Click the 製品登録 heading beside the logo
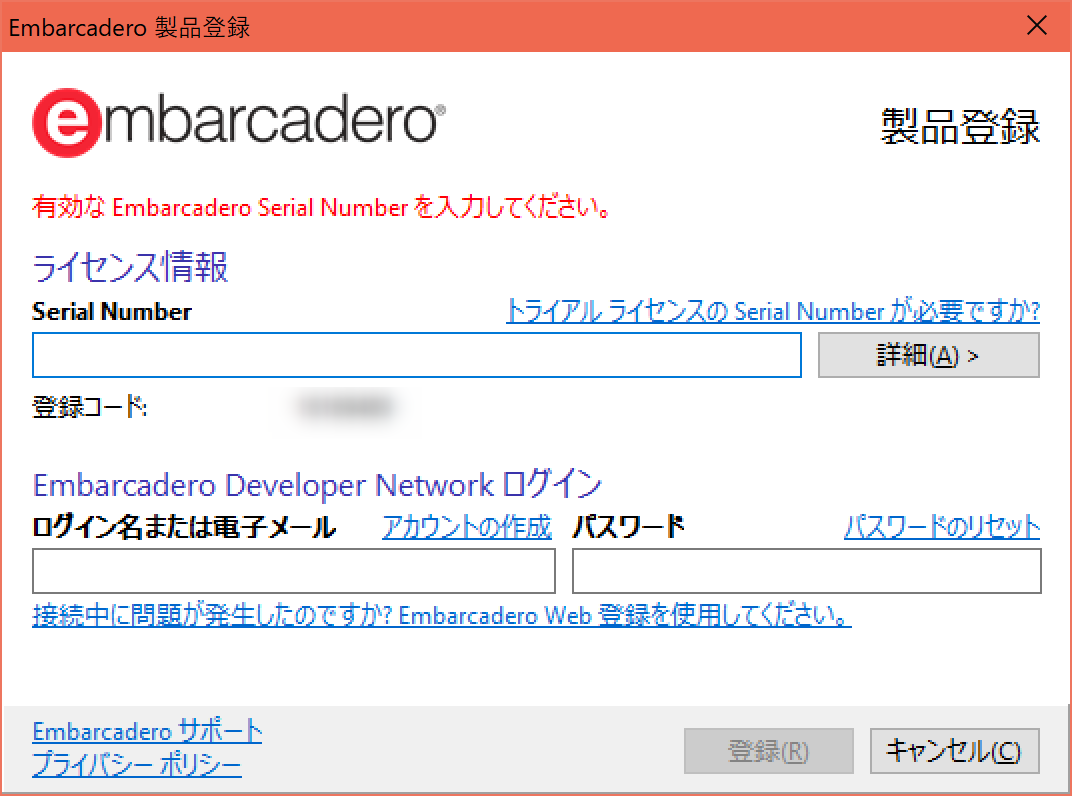The height and width of the screenshot is (796, 1072). (x=960, y=126)
